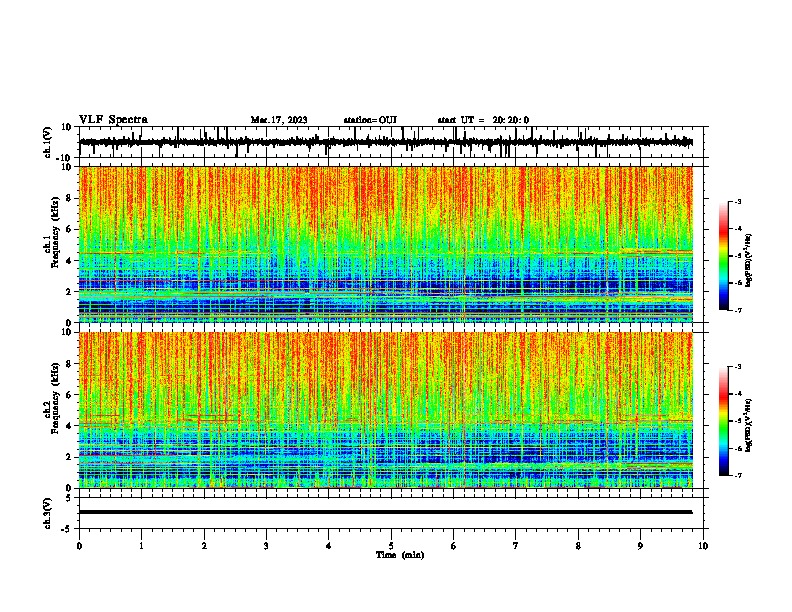This screenshot has width=792, height=612.
Task: Click the "Time (min)" x-axis label
Action: 400,555
